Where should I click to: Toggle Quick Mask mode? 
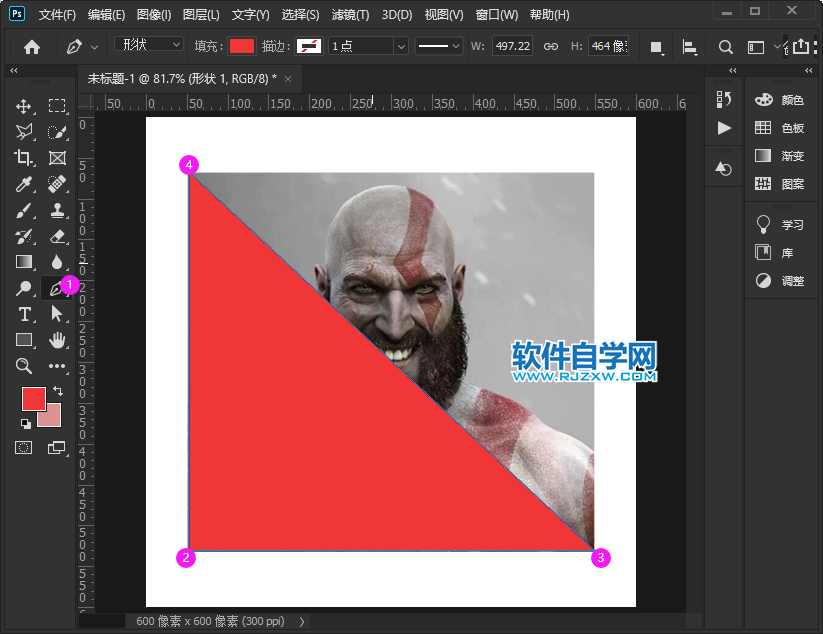[x=24, y=447]
